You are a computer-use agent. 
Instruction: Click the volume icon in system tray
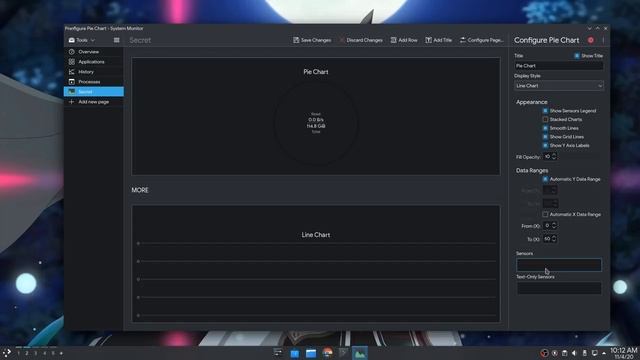(x=574, y=353)
